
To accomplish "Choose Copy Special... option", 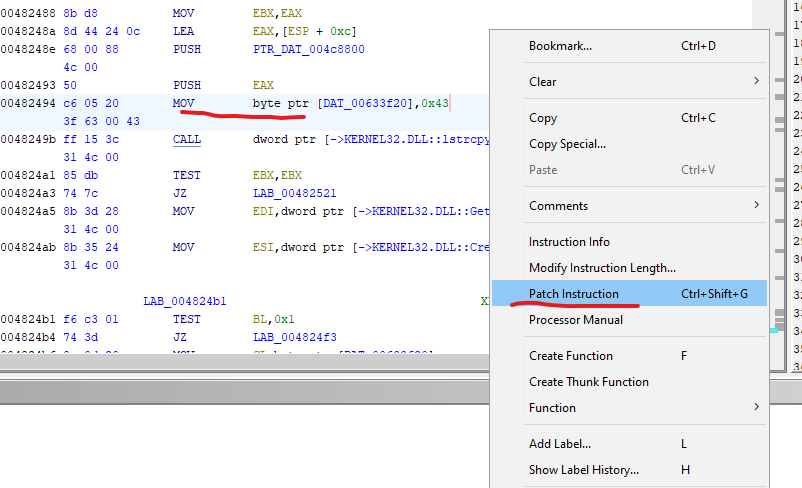I will (x=567, y=144).
